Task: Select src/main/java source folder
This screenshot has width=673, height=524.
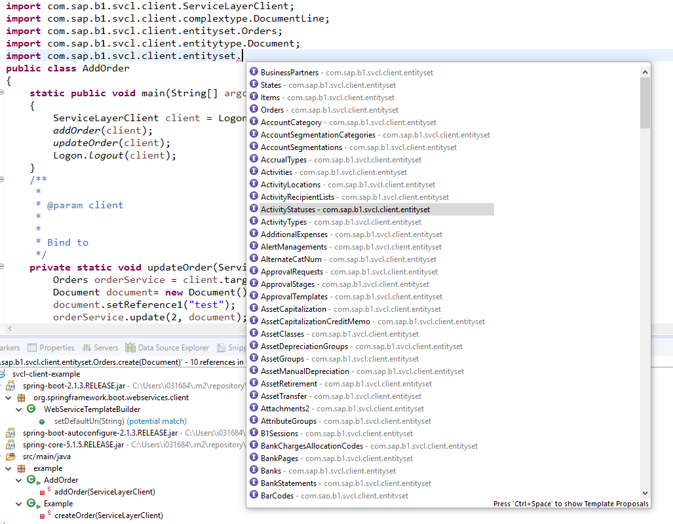Action: click(x=46, y=457)
